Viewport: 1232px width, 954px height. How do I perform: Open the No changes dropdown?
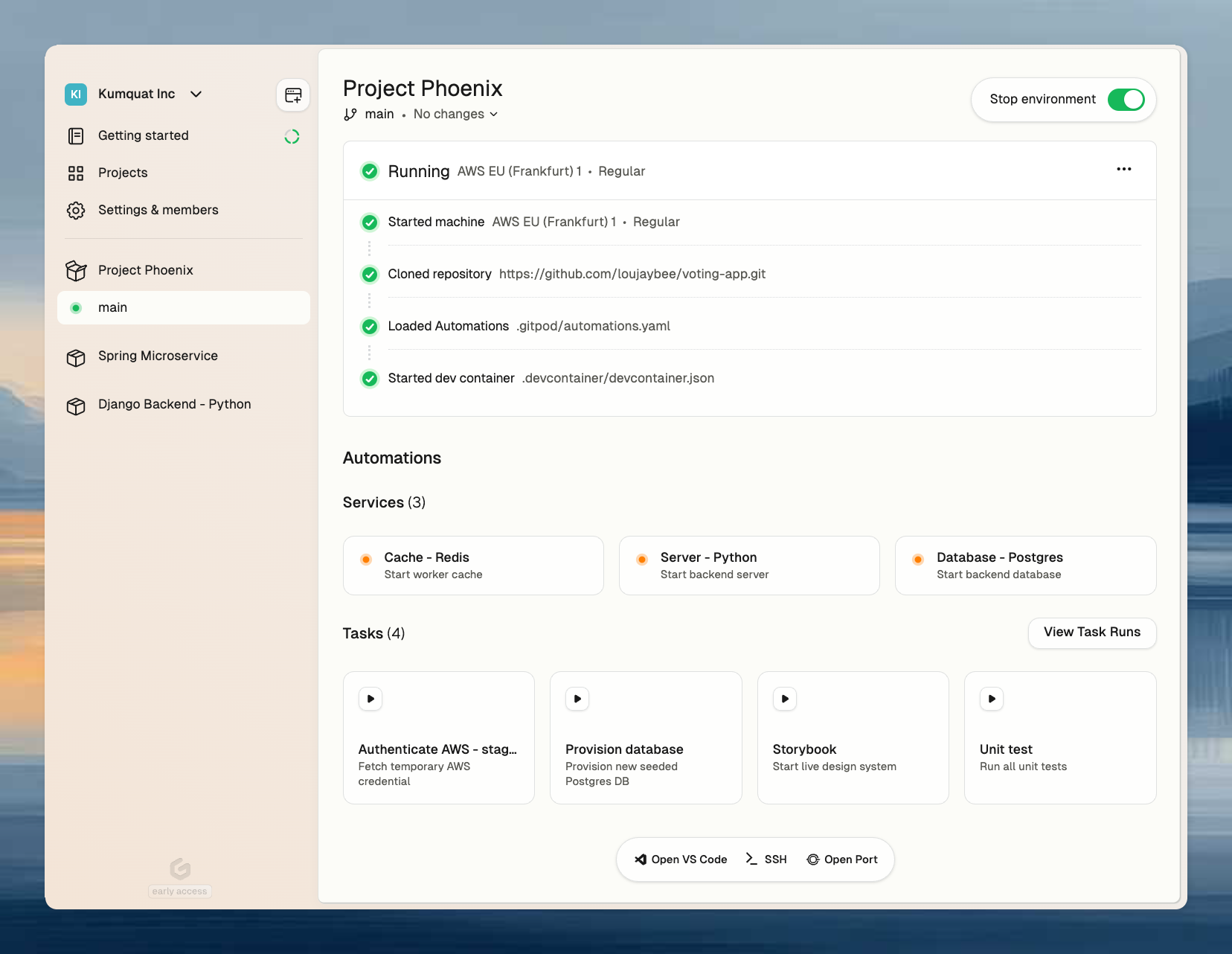[455, 114]
